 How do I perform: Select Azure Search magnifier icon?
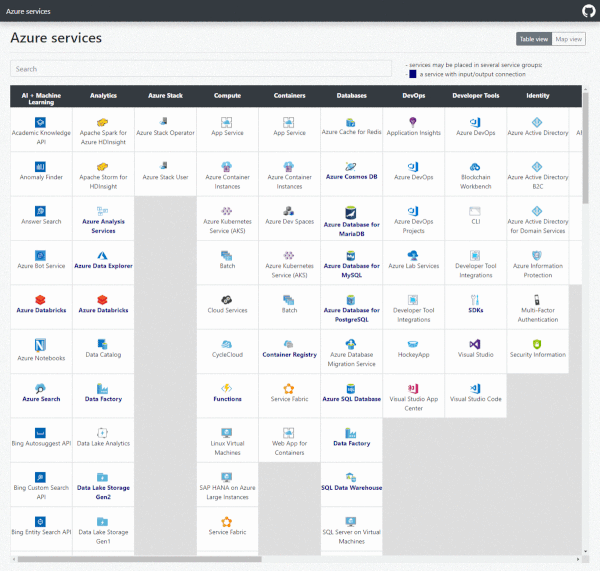(40, 388)
